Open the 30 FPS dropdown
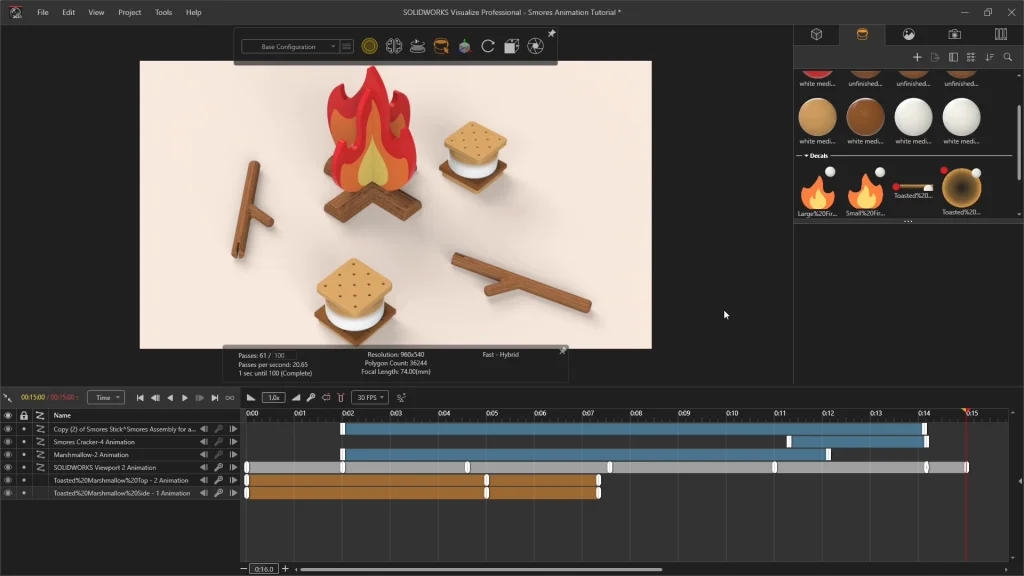1024x576 pixels. click(369, 398)
